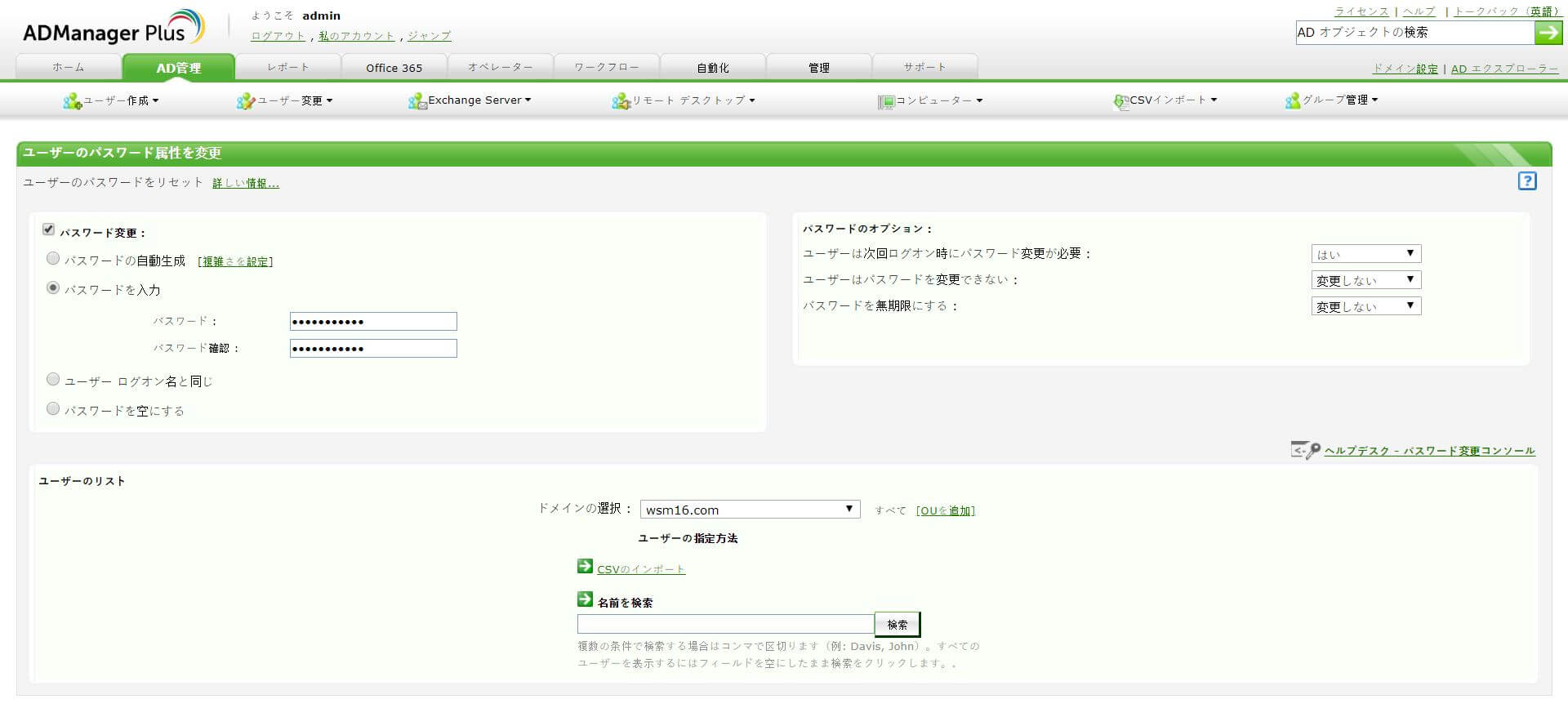Open the ドメイン設定 link
The image size is (1568, 726).
pos(1405,69)
